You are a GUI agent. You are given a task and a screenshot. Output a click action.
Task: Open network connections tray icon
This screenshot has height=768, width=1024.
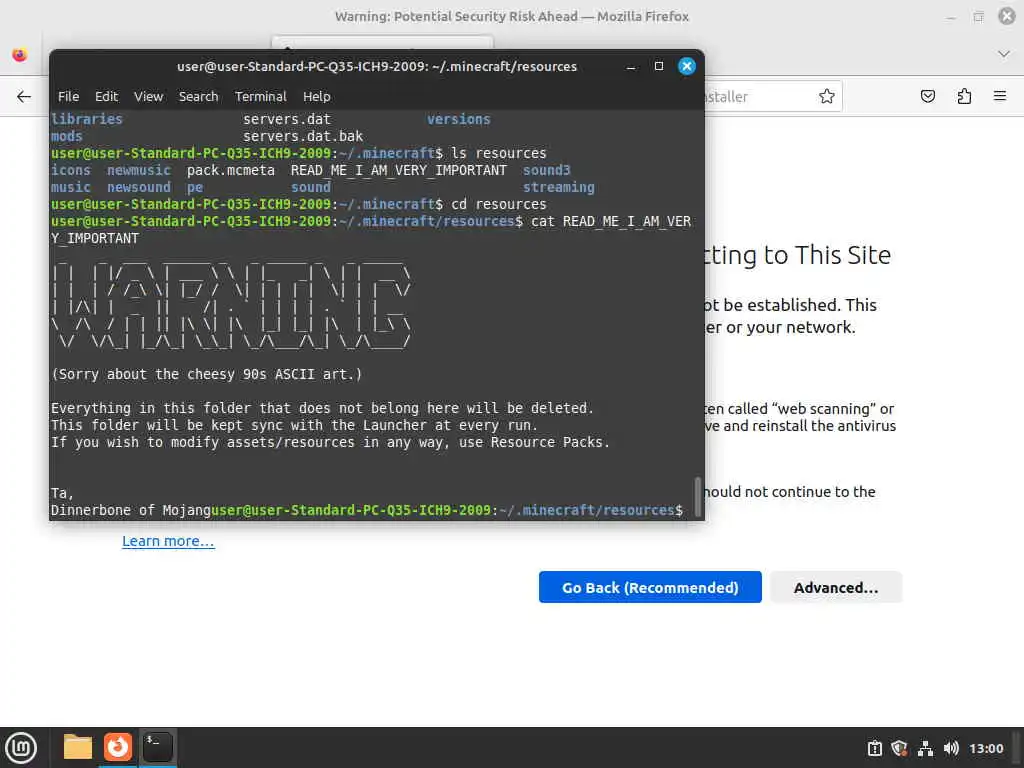925,748
